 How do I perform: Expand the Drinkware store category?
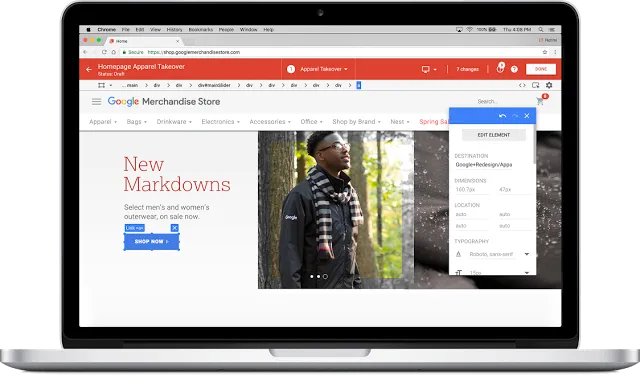(174, 122)
